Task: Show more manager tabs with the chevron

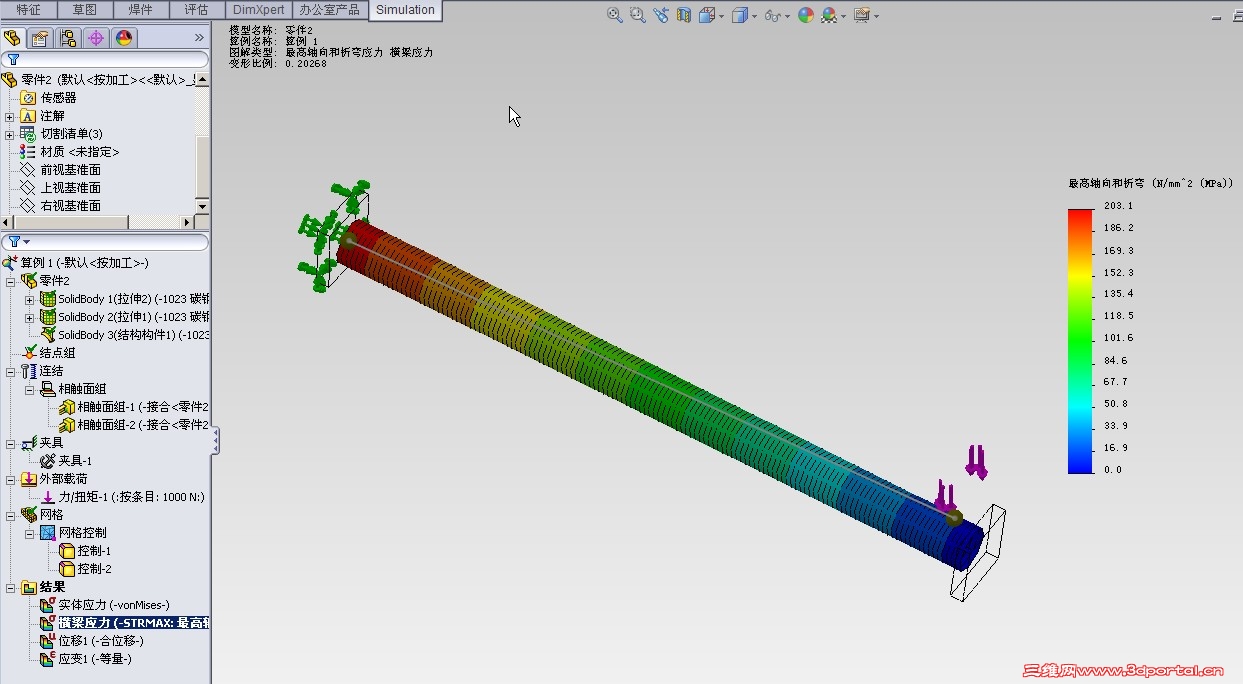Action: (x=199, y=38)
